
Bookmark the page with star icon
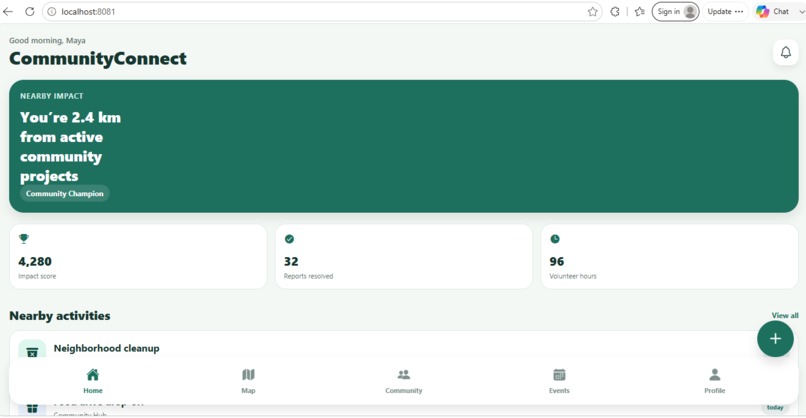pos(592,11)
